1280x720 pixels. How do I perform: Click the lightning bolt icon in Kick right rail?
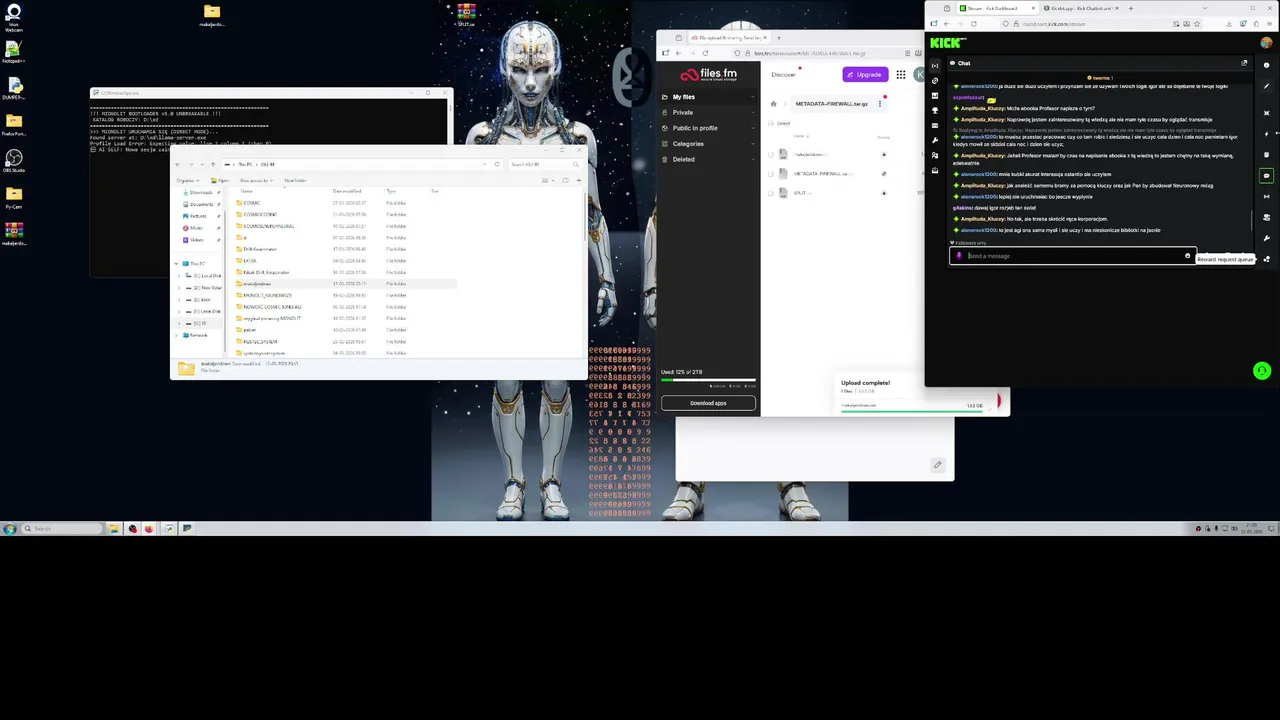pos(1266,134)
